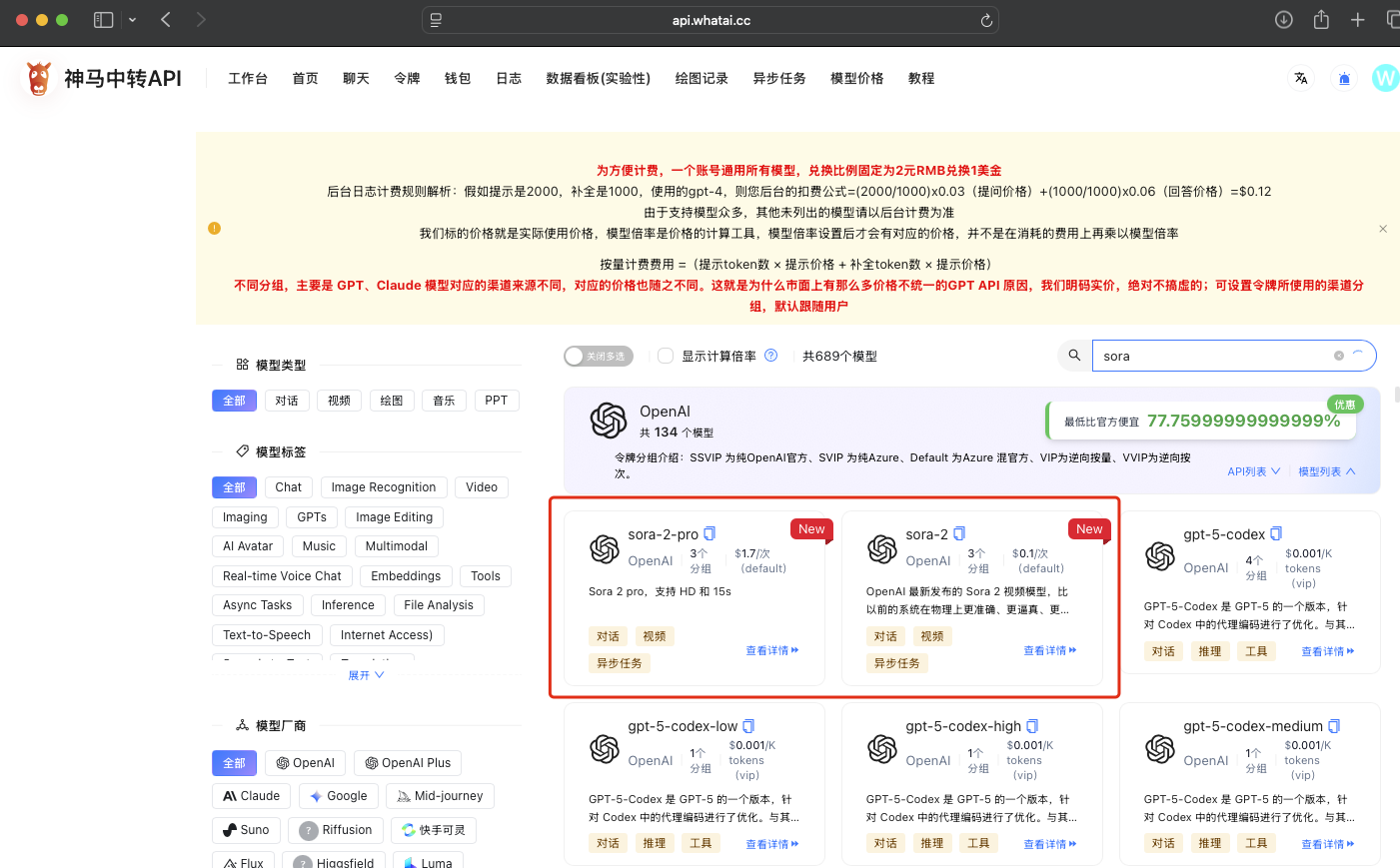
Task: Enable the 显示计算倍率 checkbox
Action: point(666,356)
